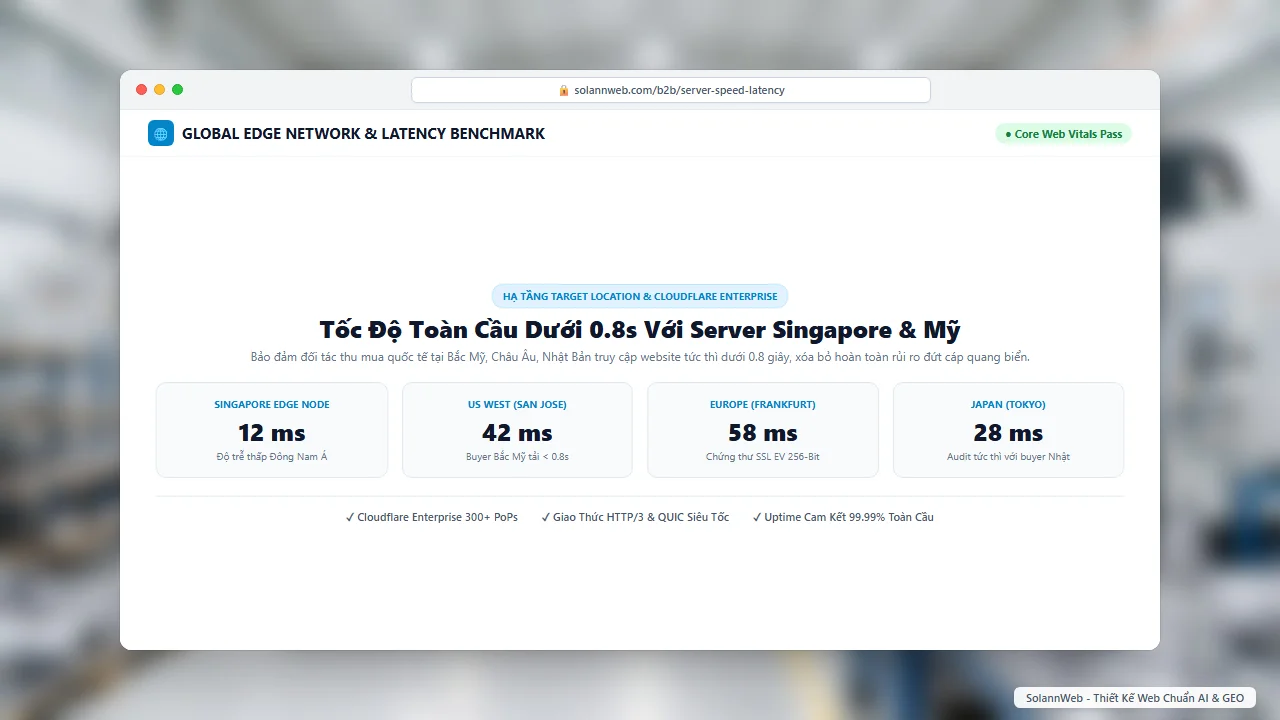Click Cloudflare Enterprise 300+ PoPs text
The width and height of the screenshot is (1280, 720).
coord(432,518)
